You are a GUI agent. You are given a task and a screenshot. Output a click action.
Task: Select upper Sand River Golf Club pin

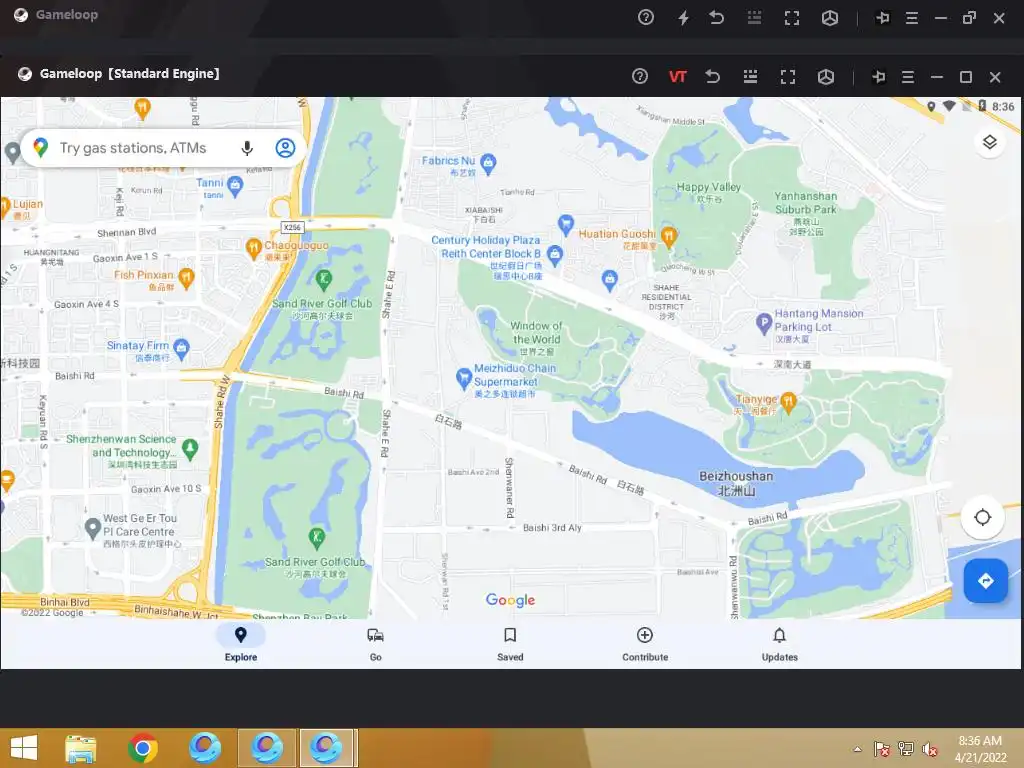(x=323, y=280)
